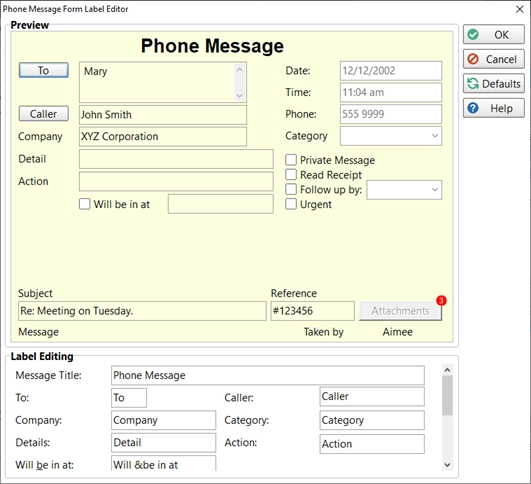Click the Reference field #123456
Viewport: 531px width, 484px height.
pyautogui.click(x=313, y=311)
